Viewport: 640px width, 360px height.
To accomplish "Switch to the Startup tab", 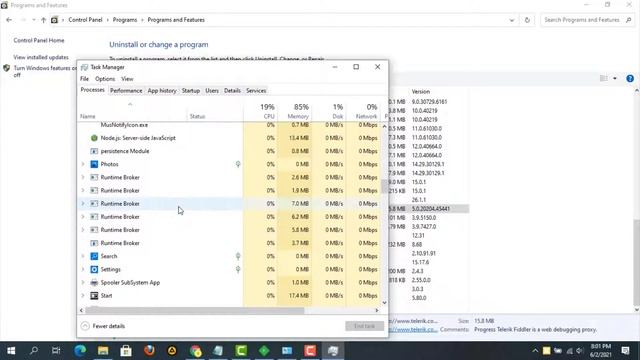I will click(191, 91).
